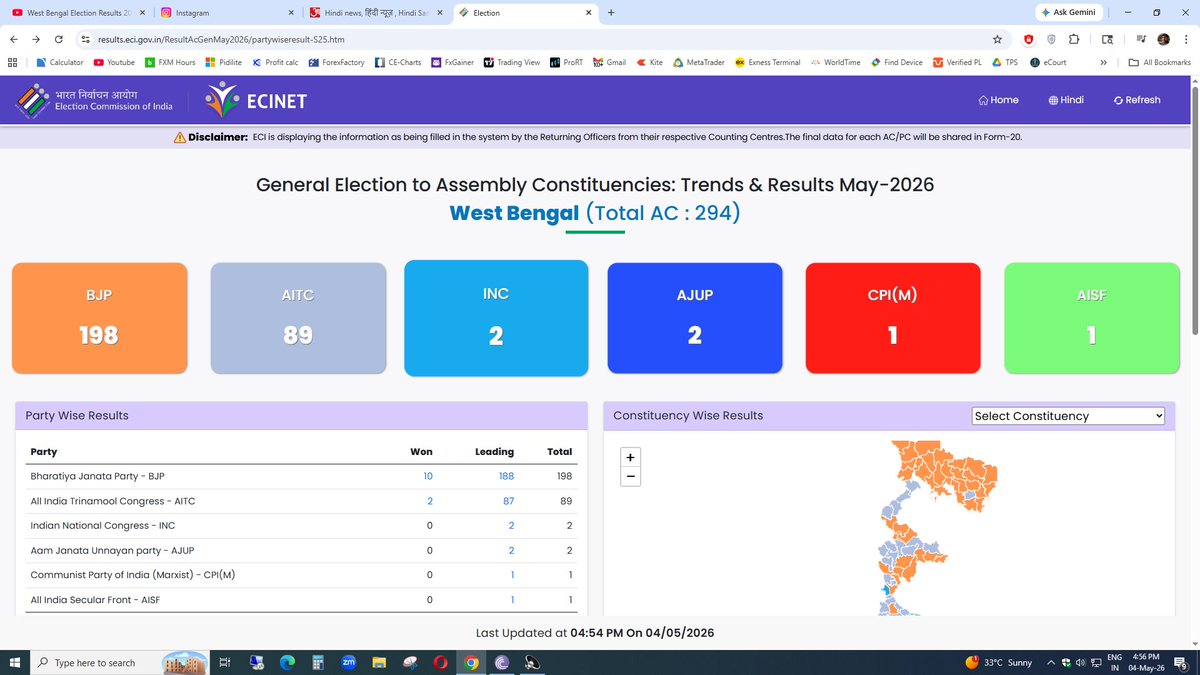1200x675 pixels.
Task: Open the All Bookmarks folder
Action: [x=1160, y=62]
